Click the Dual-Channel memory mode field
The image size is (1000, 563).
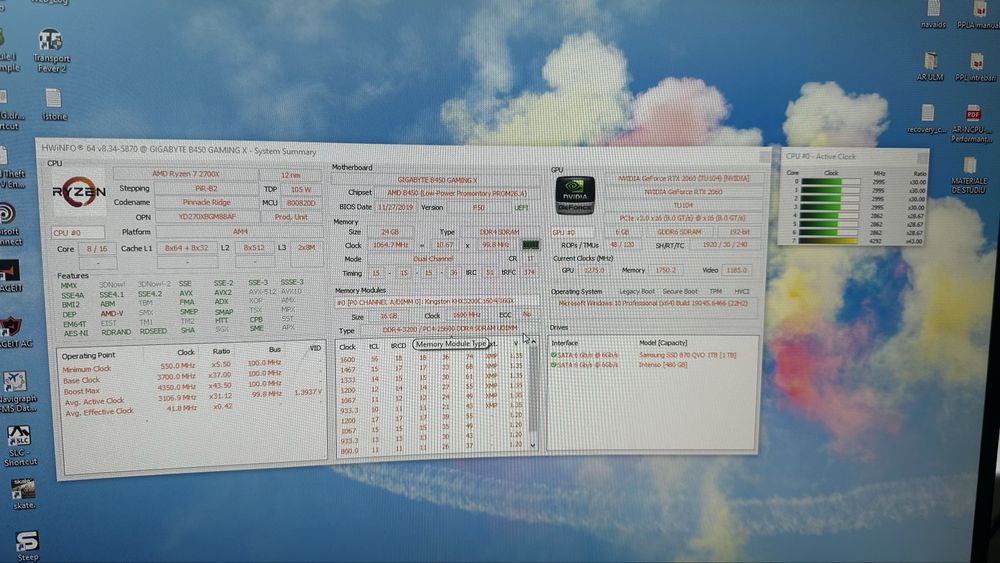pyautogui.click(x=433, y=259)
